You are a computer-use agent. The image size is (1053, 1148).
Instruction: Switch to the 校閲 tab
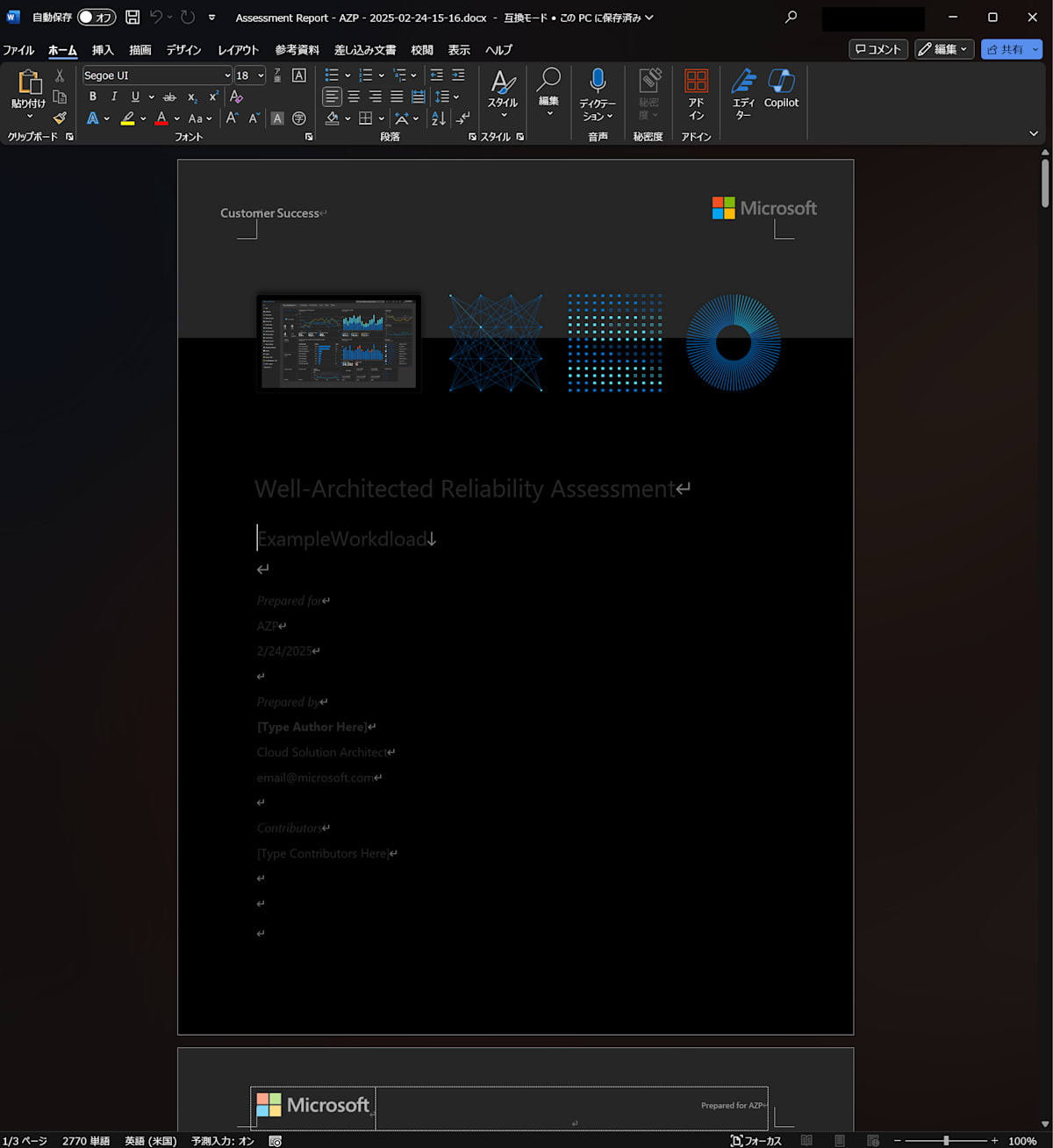[422, 50]
